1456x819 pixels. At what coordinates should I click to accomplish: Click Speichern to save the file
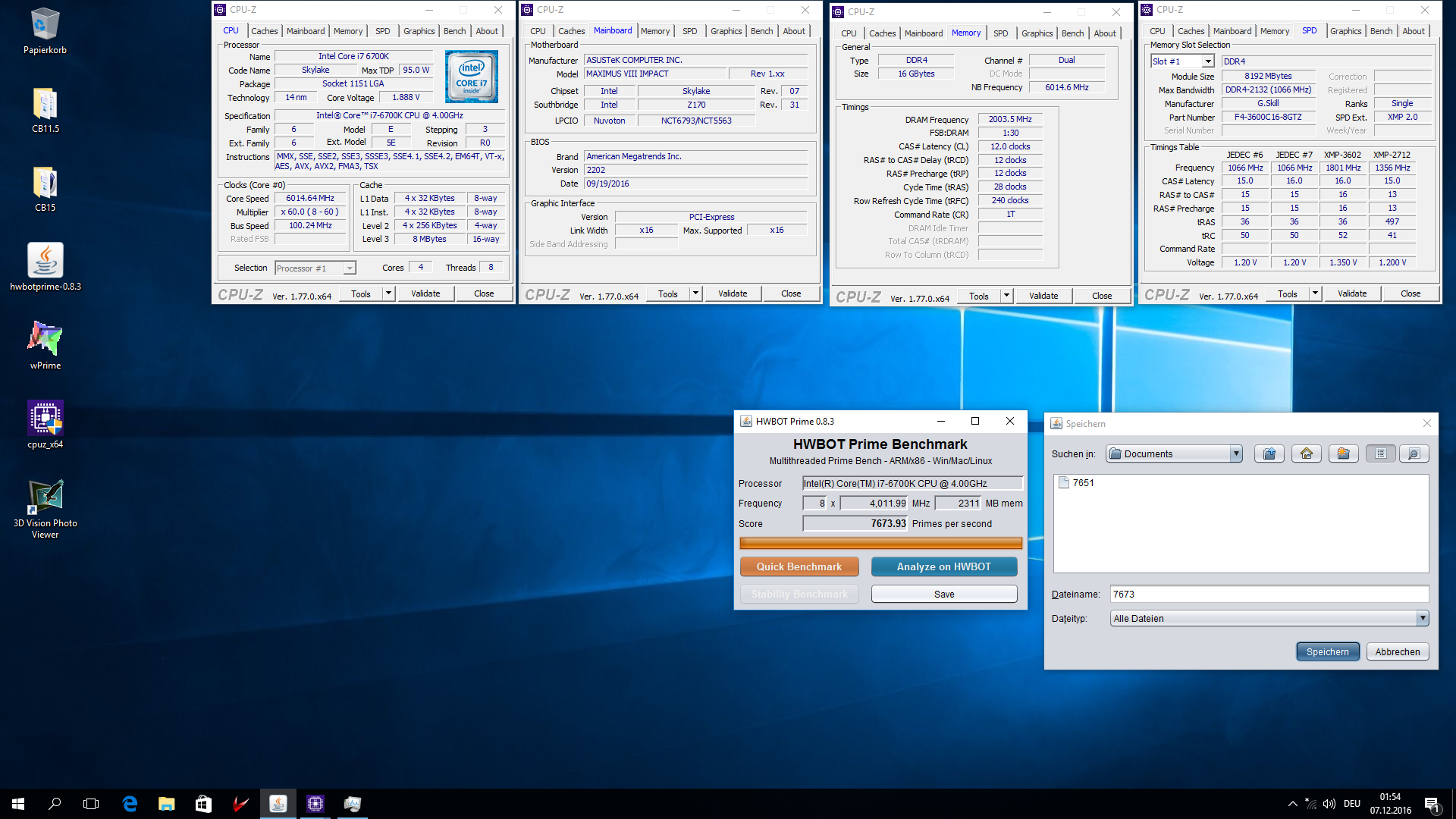click(x=1328, y=651)
